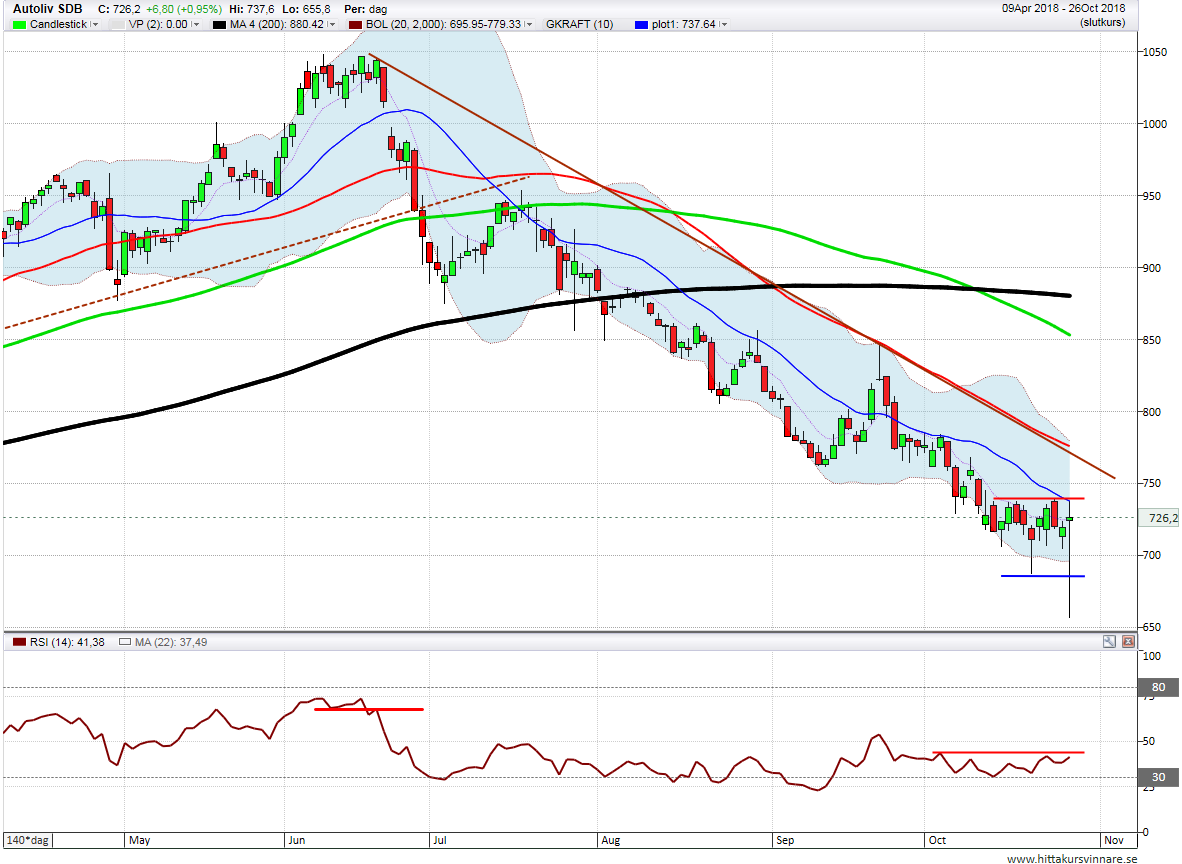Open the BOL (20, 2,000) dropdown arrow

point(528,24)
